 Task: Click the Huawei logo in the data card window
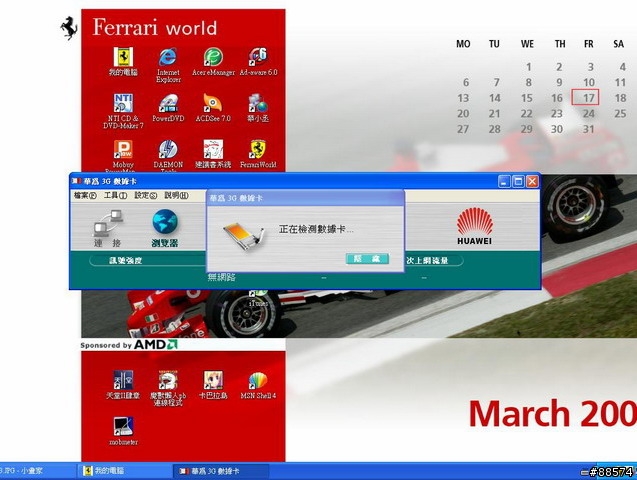coord(474,226)
